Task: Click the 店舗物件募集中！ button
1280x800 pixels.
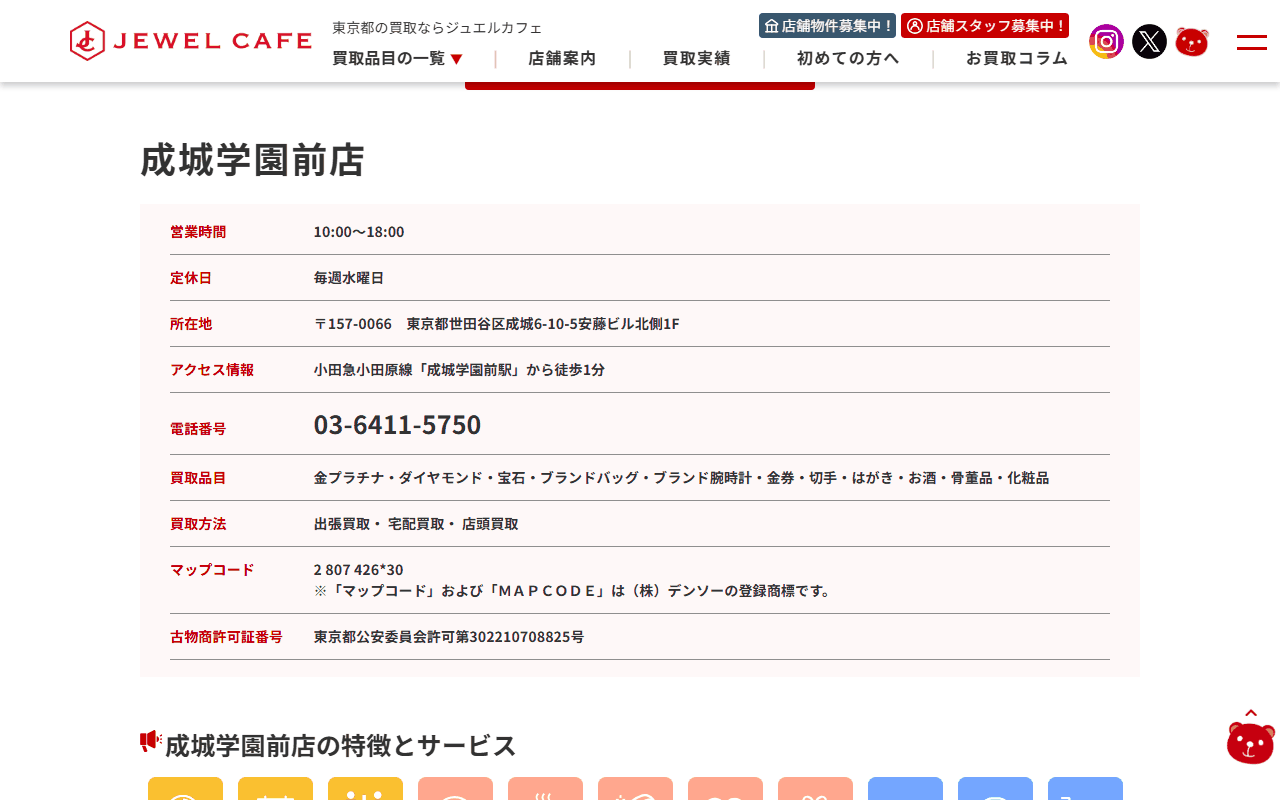Action: [x=828, y=26]
